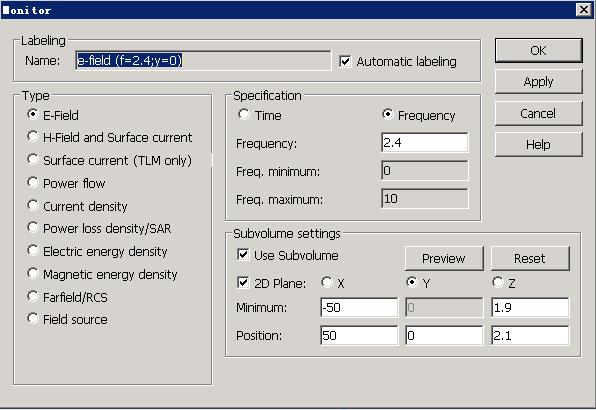This screenshot has height=410, width=596.
Task: Click the Frequency value input field
Action: coord(425,142)
